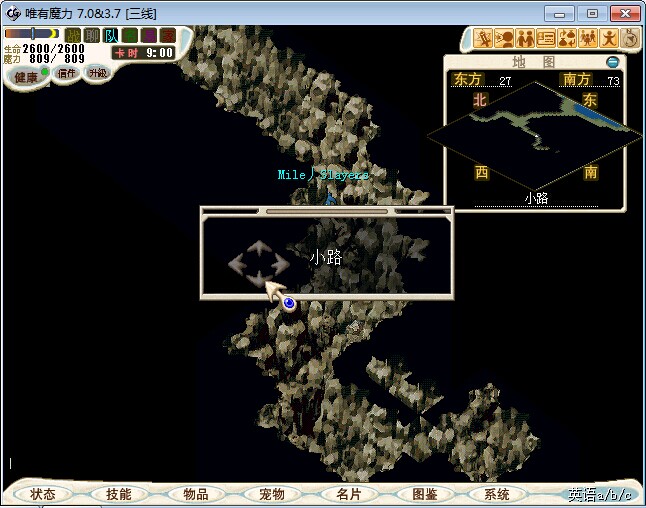Open the team-up (two people) icon

(525, 39)
